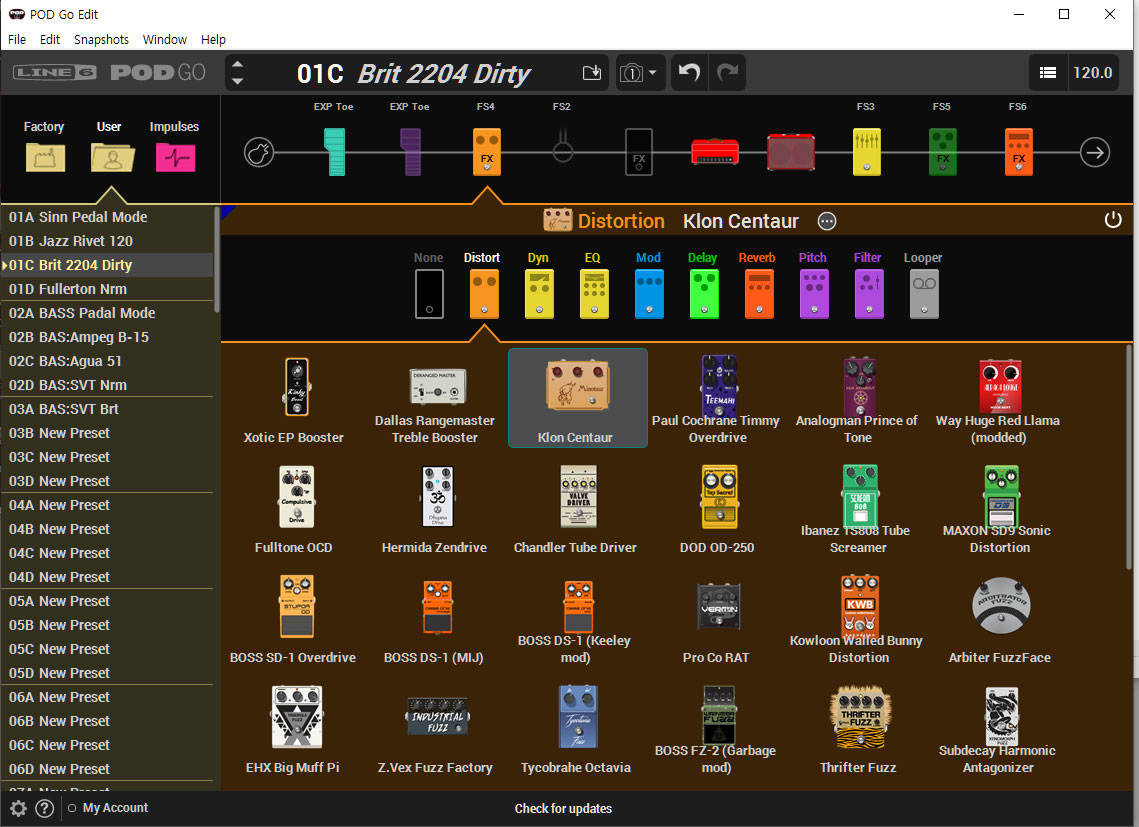Choose the DOD OD-250 pedal

click(717, 509)
